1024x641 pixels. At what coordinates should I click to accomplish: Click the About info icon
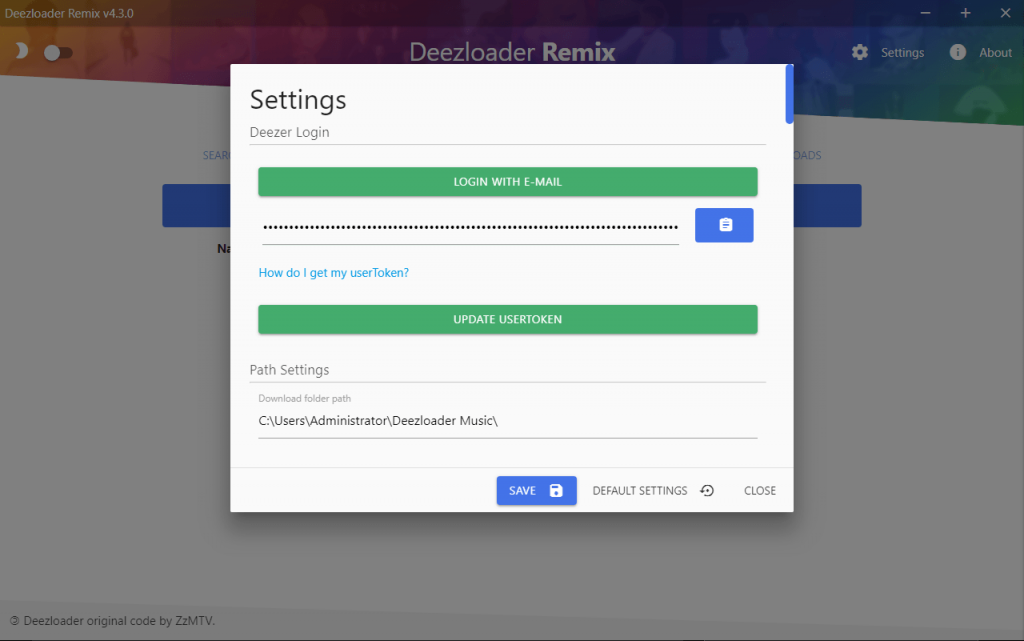(957, 52)
